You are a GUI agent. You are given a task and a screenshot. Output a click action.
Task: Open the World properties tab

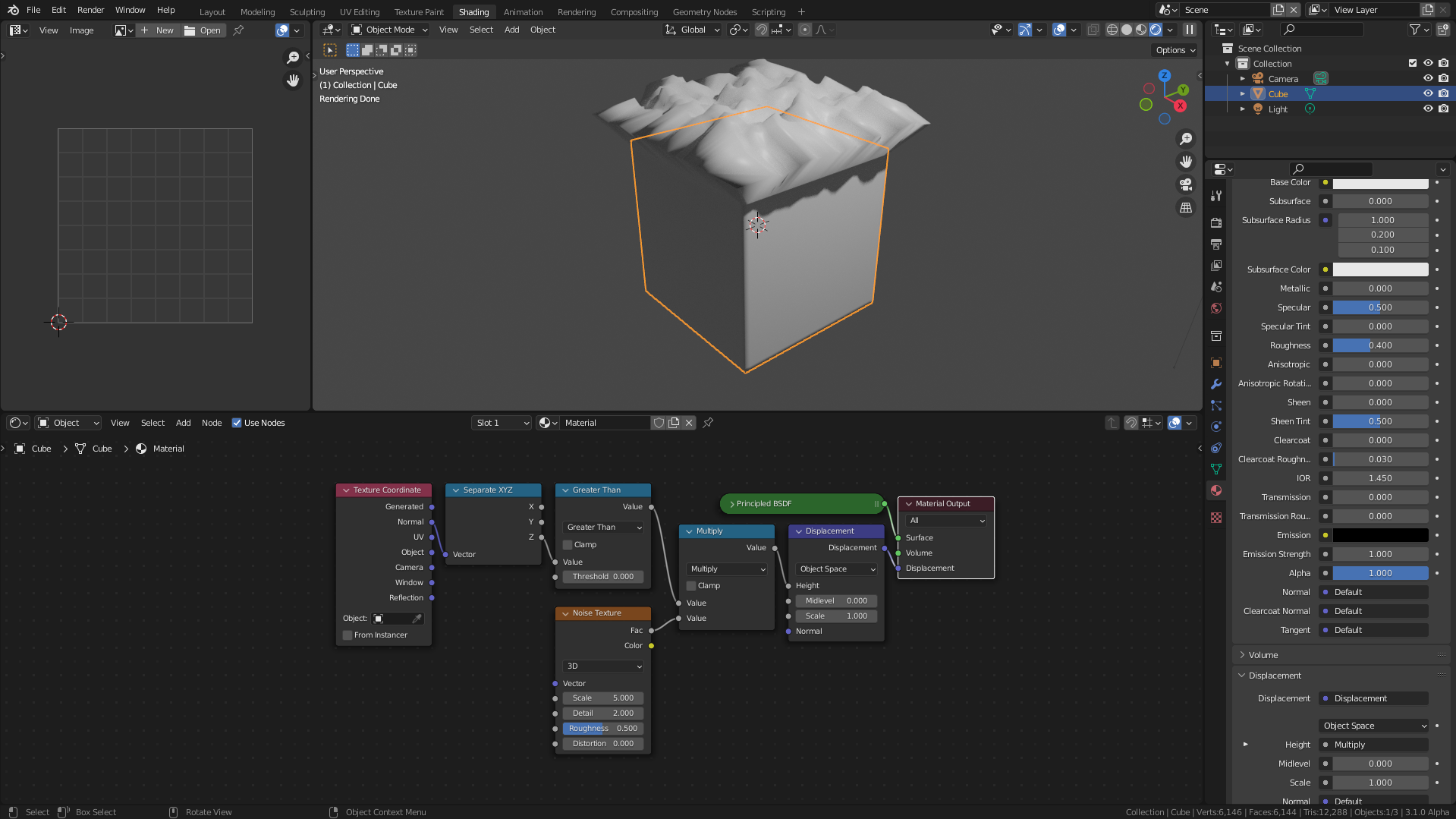coord(1216,308)
